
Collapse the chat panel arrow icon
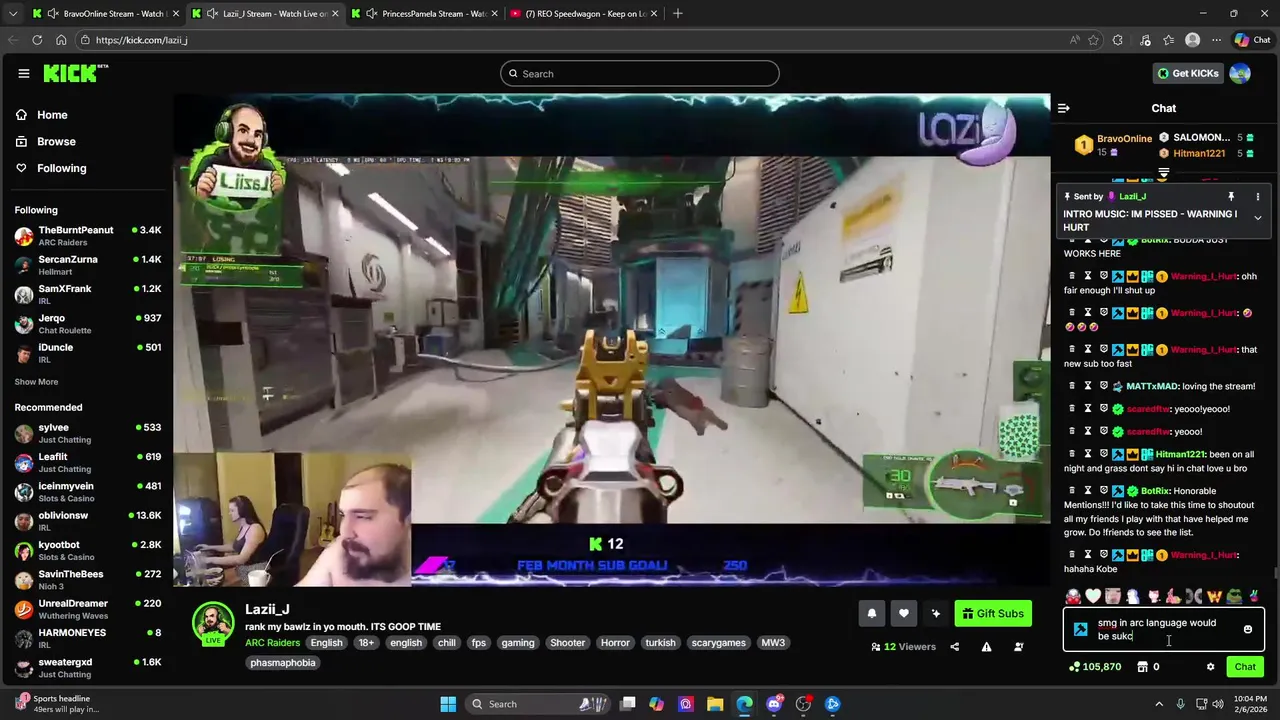pos(1064,108)
